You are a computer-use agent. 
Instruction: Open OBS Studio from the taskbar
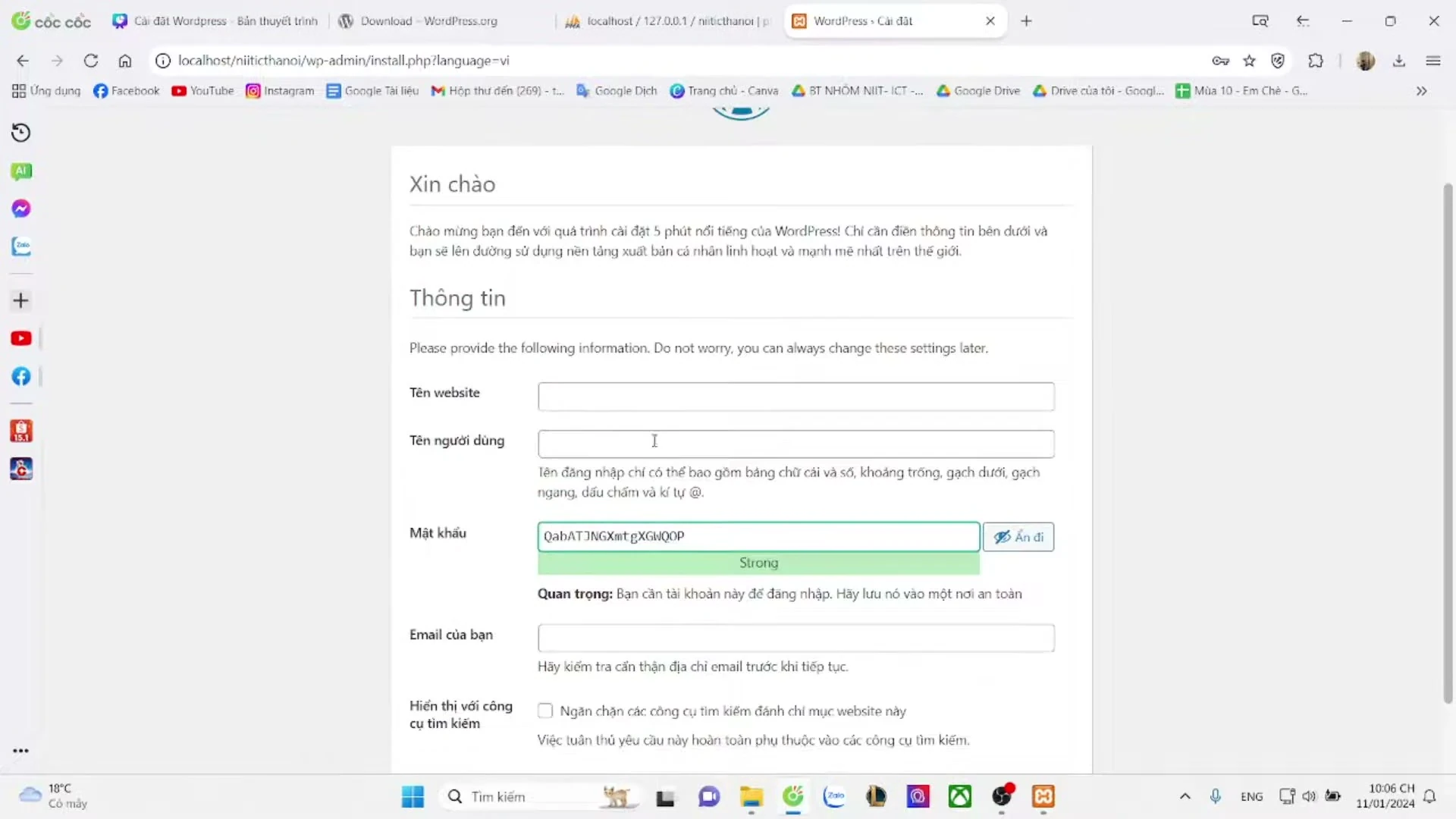click(x=1003, y=796)
